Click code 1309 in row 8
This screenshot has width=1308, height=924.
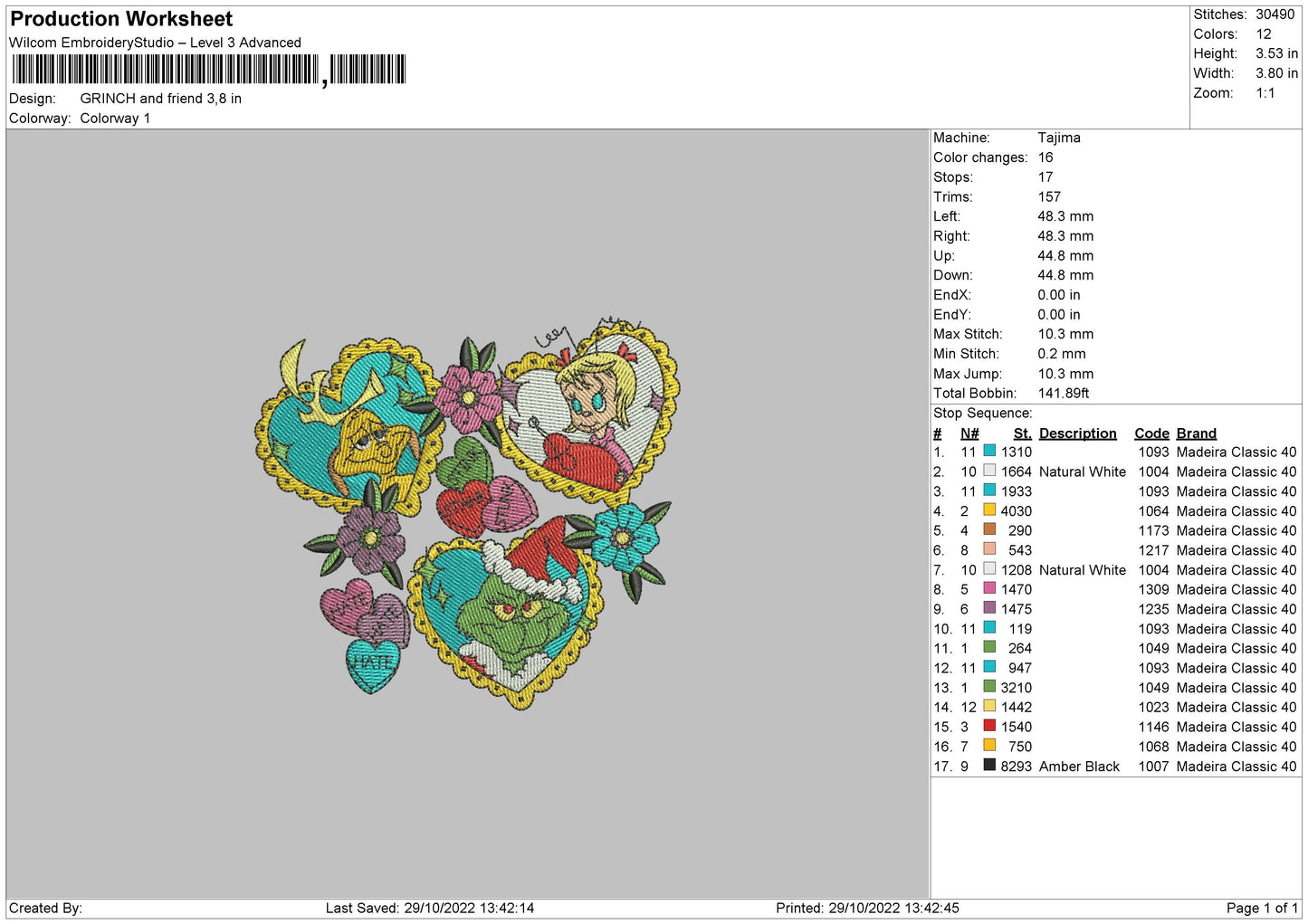pyautogui.click(x=1153, y=589)
